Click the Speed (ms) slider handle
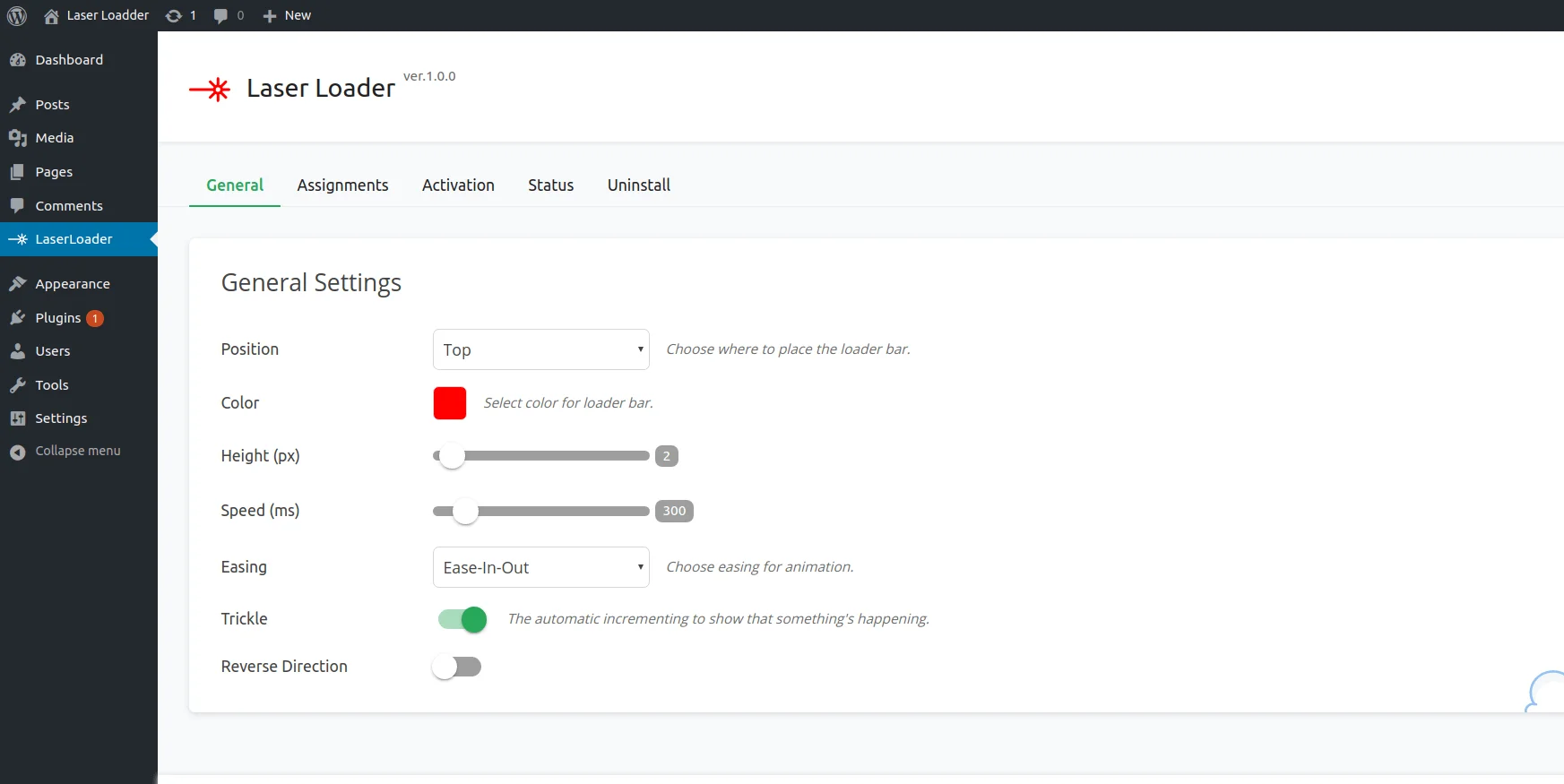Viewport: 1564px width, 784px height. click(465, 512)
